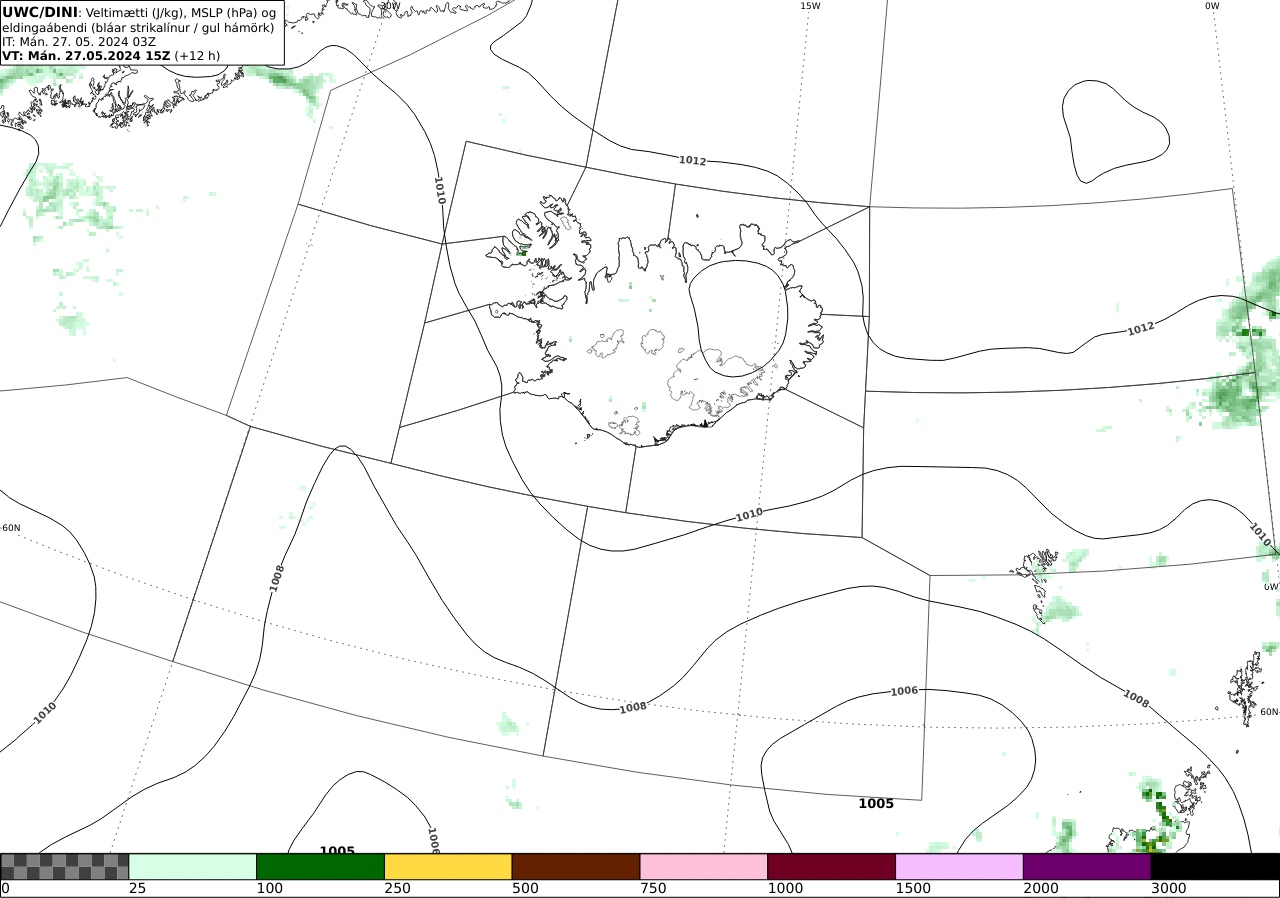Click the gray checkered 0–25 legend swatch

click(x=65, y=866)
